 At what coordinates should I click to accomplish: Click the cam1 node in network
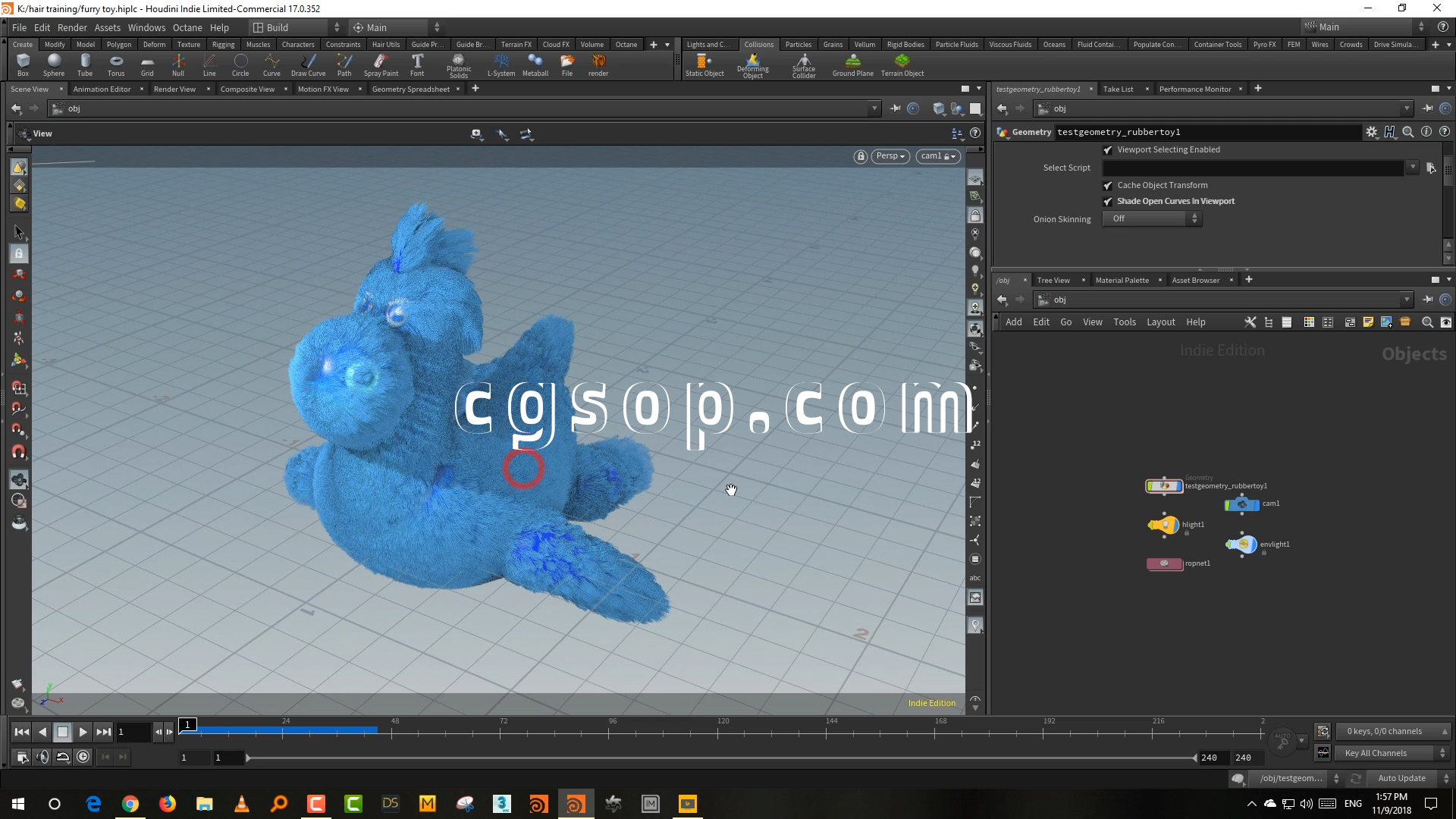1241,504
